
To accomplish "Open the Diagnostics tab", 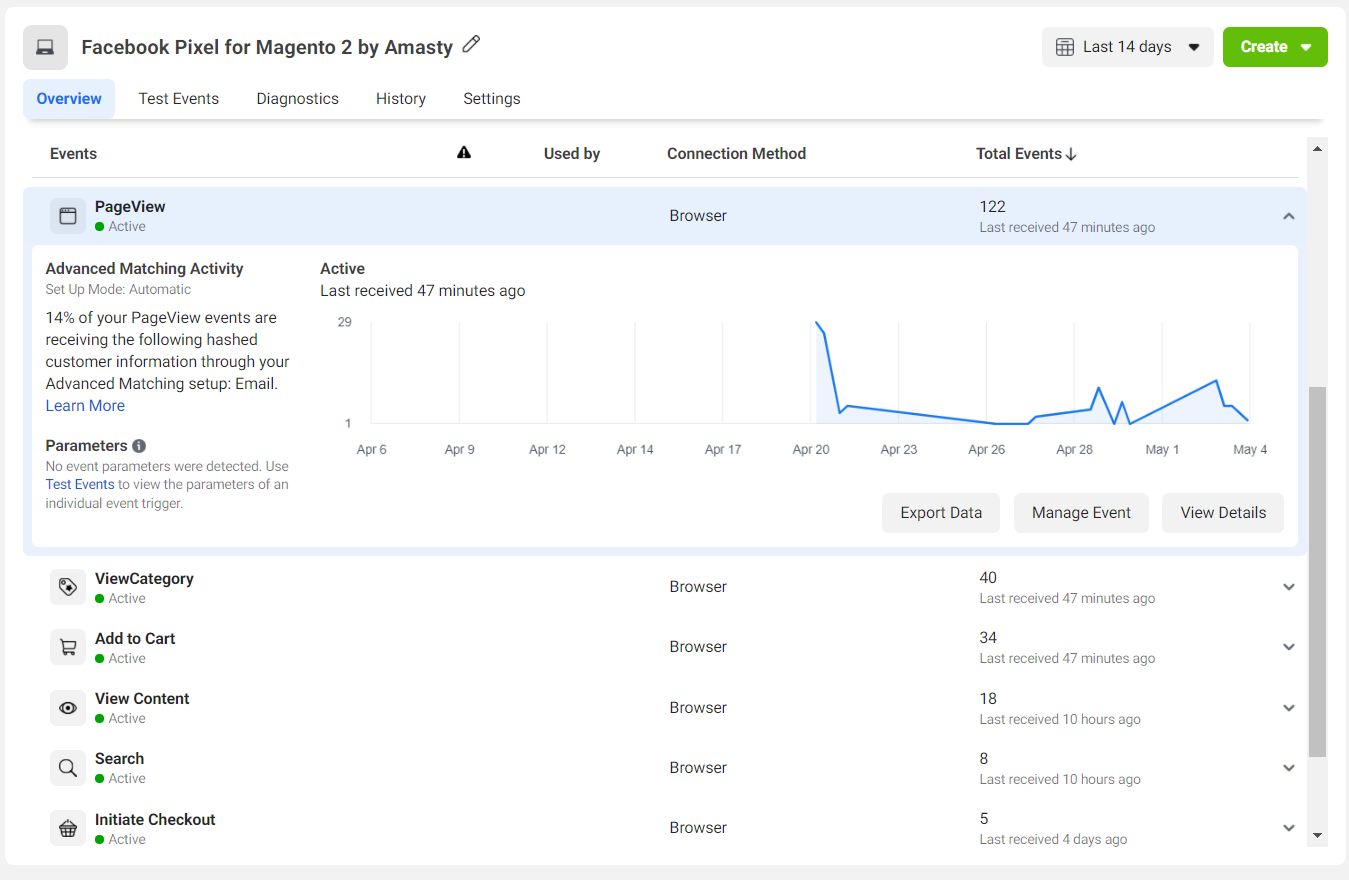I will [297, 98].
